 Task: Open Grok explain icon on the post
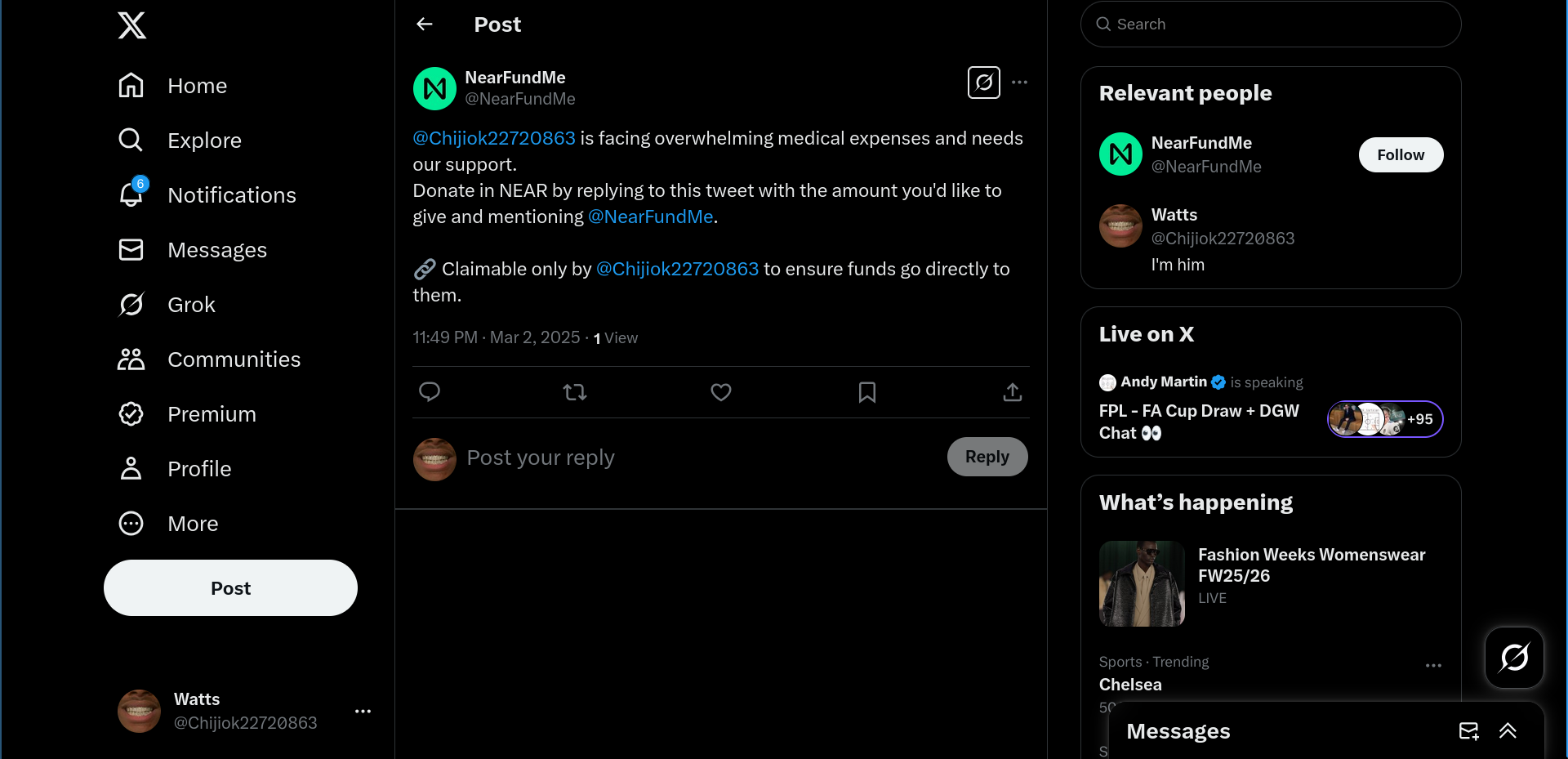coord(983,83)
